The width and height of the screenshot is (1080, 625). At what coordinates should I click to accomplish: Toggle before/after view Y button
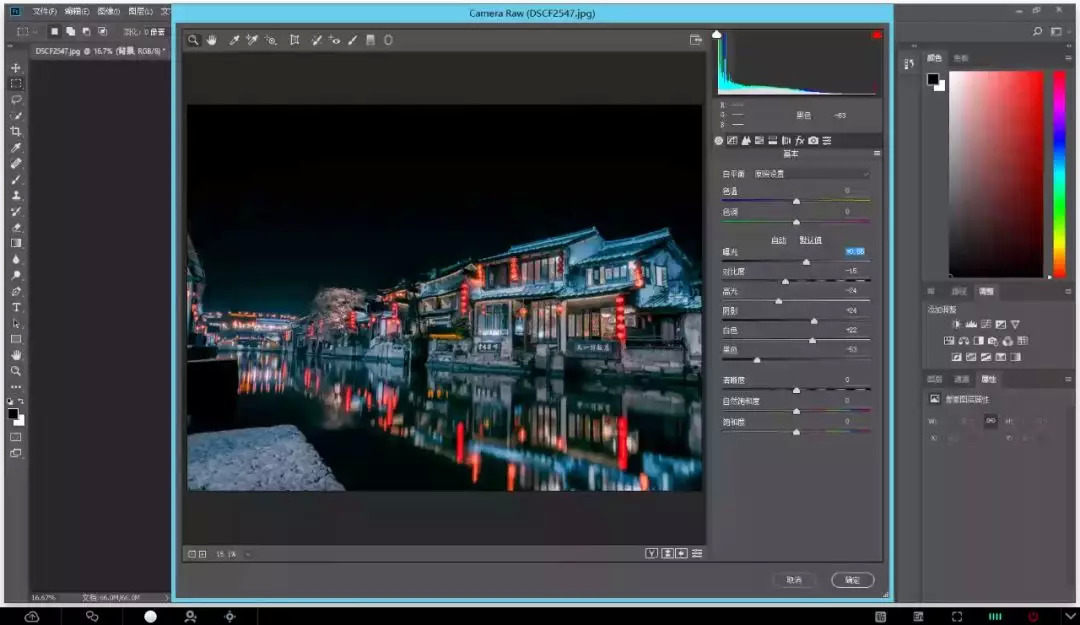coord(651,553)
